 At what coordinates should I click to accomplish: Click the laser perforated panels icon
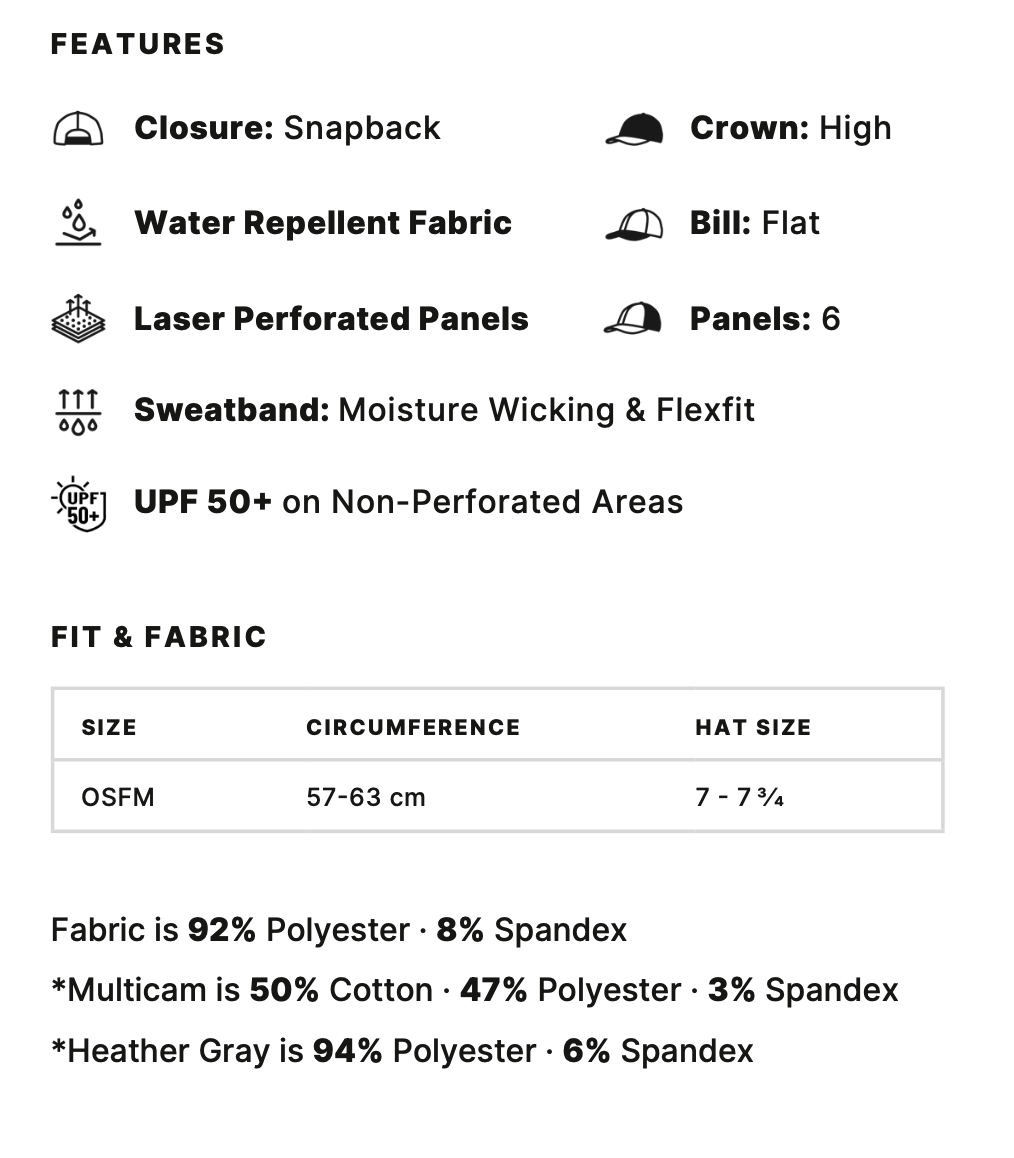(x=78, y=319)
